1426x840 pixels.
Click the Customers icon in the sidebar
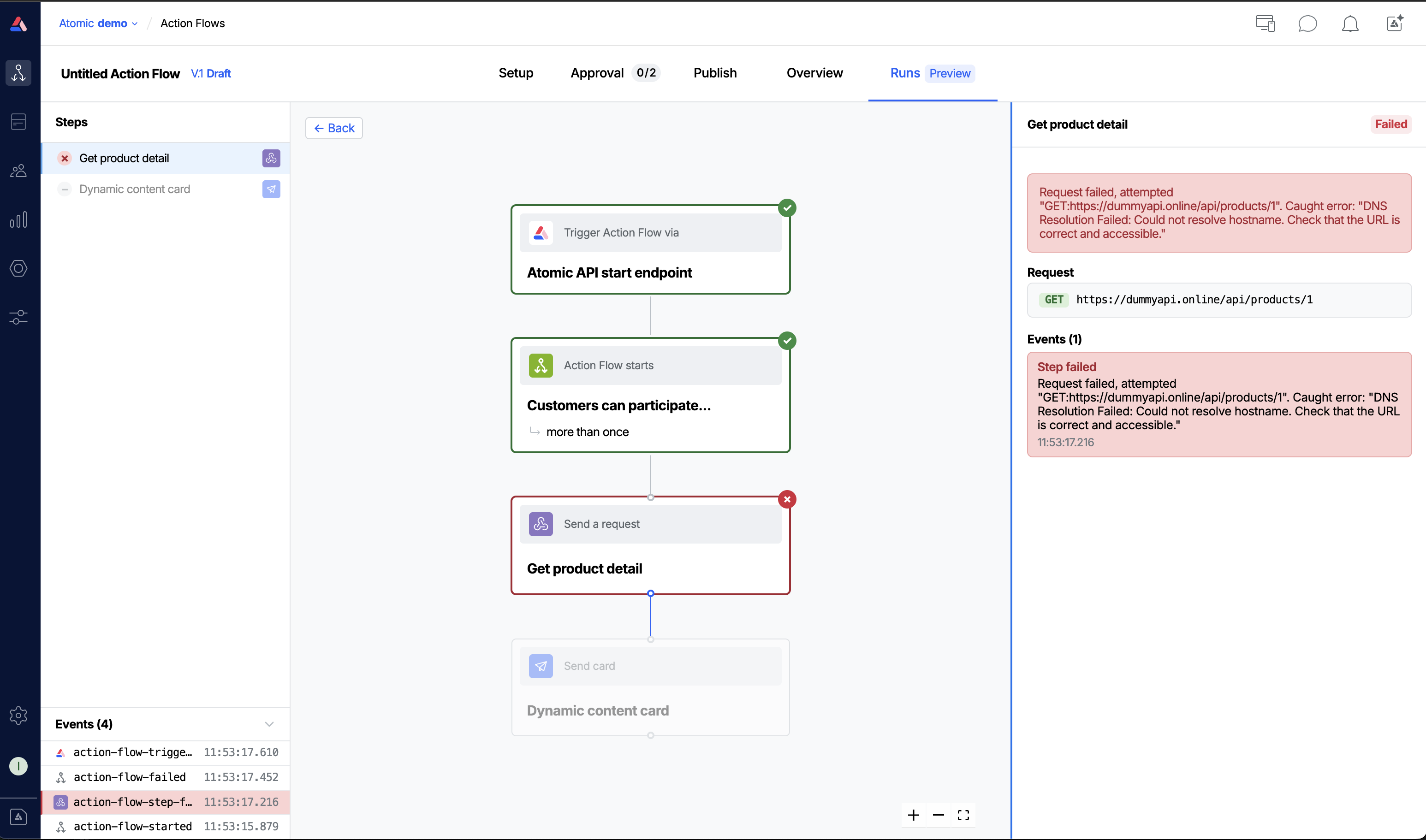click(18, 171)
